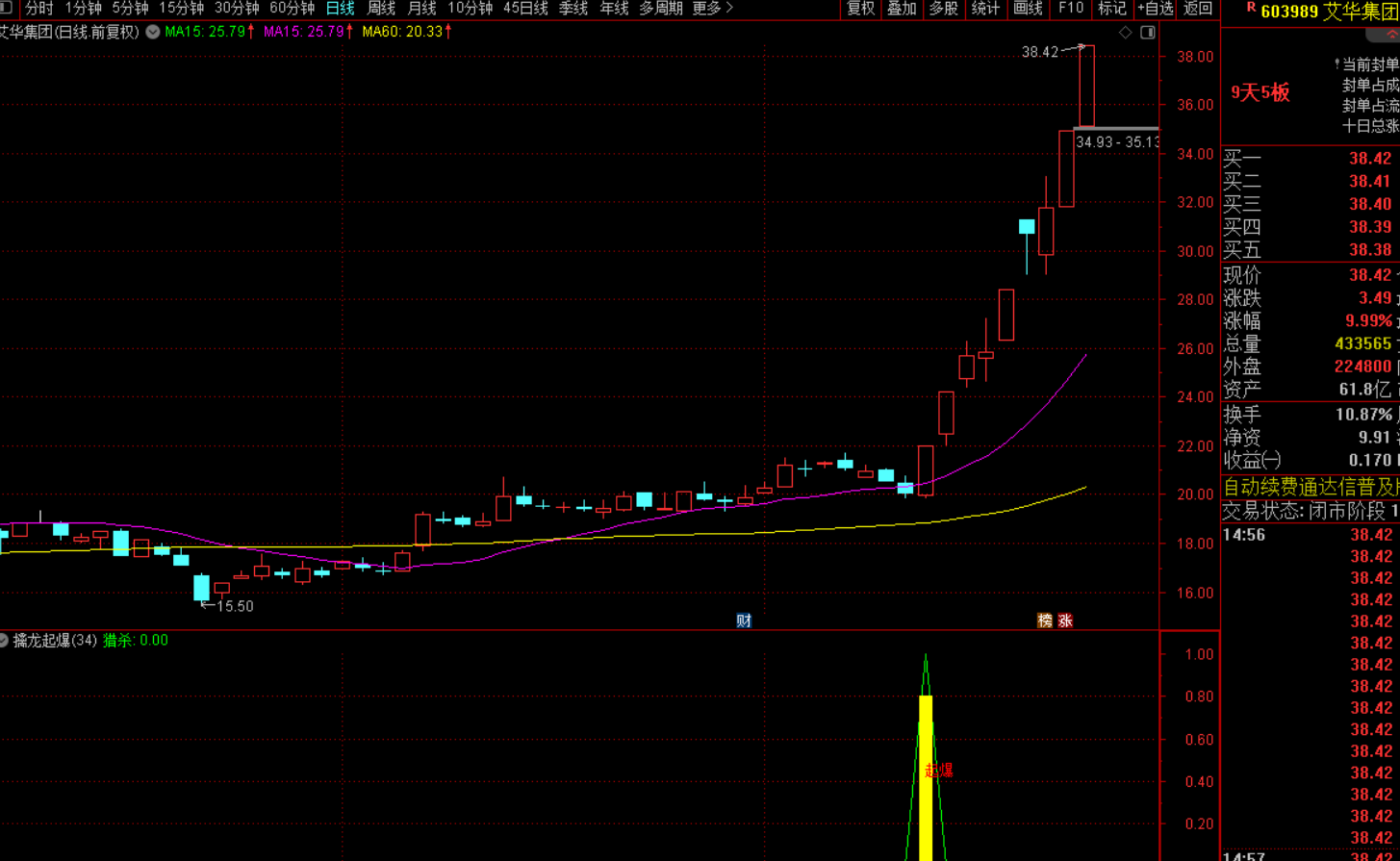Toggle 叠加 overlay mode
Image resolution: width=1400 pixels, height=861 pixels.
pos(902,9)
